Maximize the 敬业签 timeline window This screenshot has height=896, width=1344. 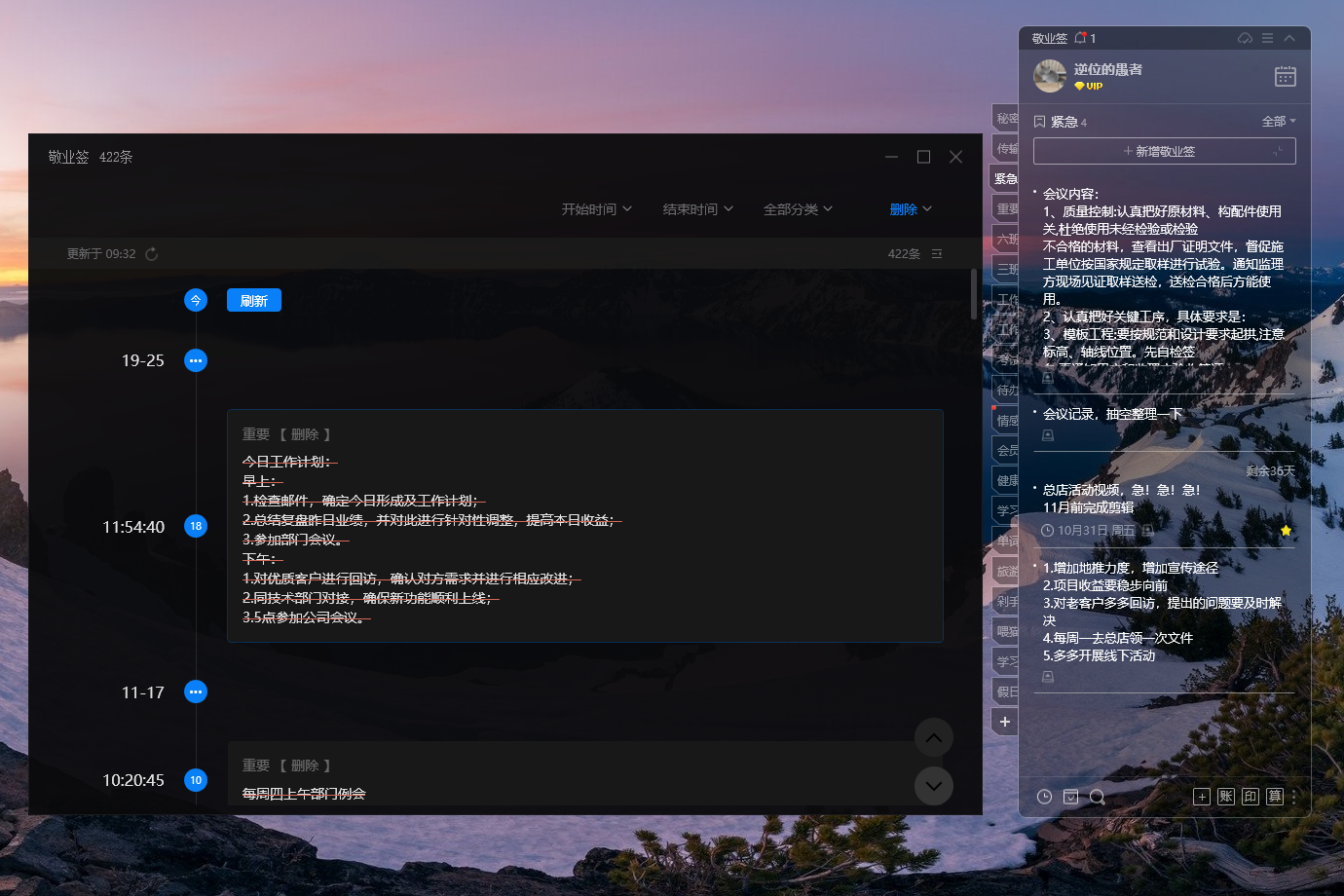click(x=924, y=157)
